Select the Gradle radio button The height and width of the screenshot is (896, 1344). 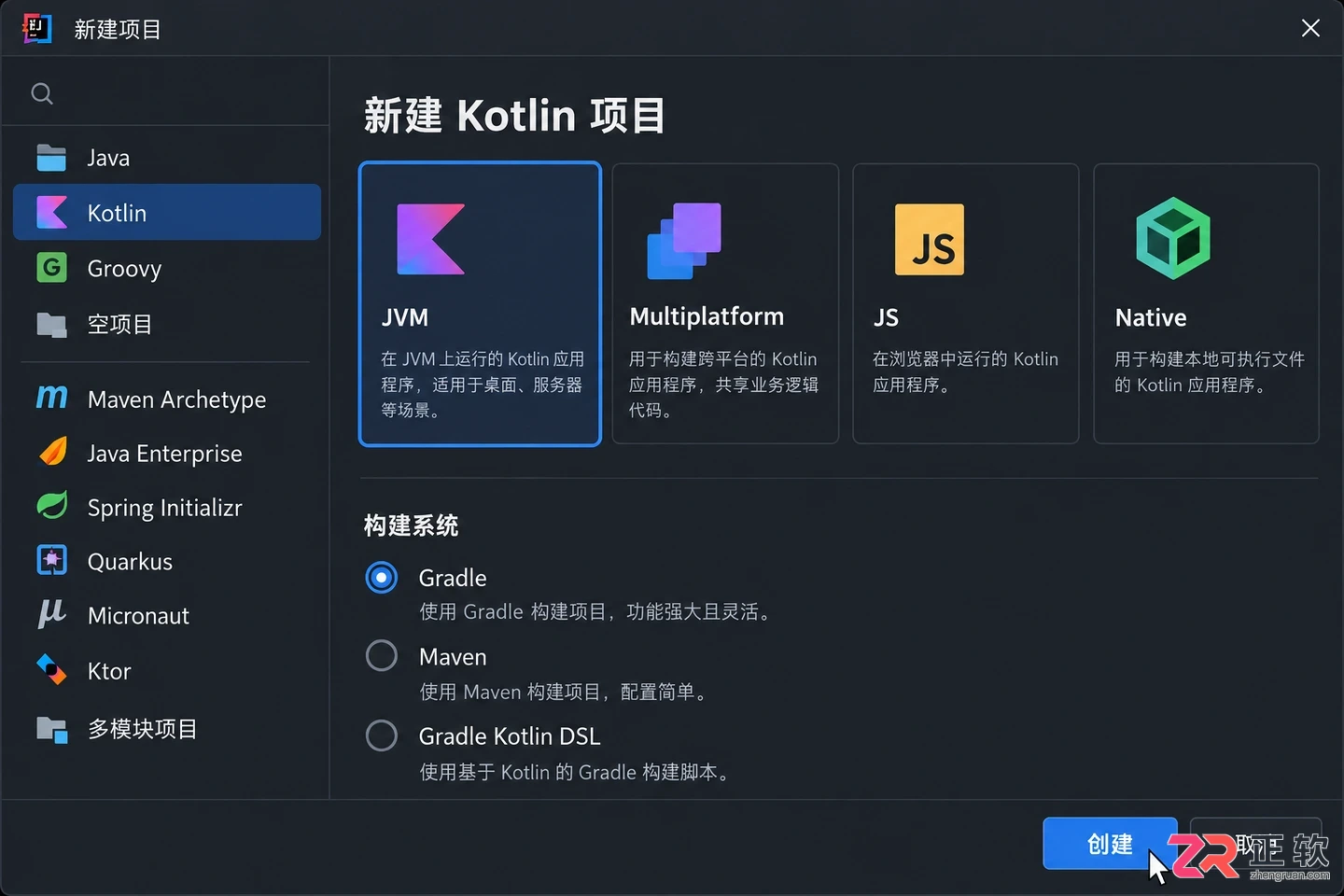(x=382, y=578)
